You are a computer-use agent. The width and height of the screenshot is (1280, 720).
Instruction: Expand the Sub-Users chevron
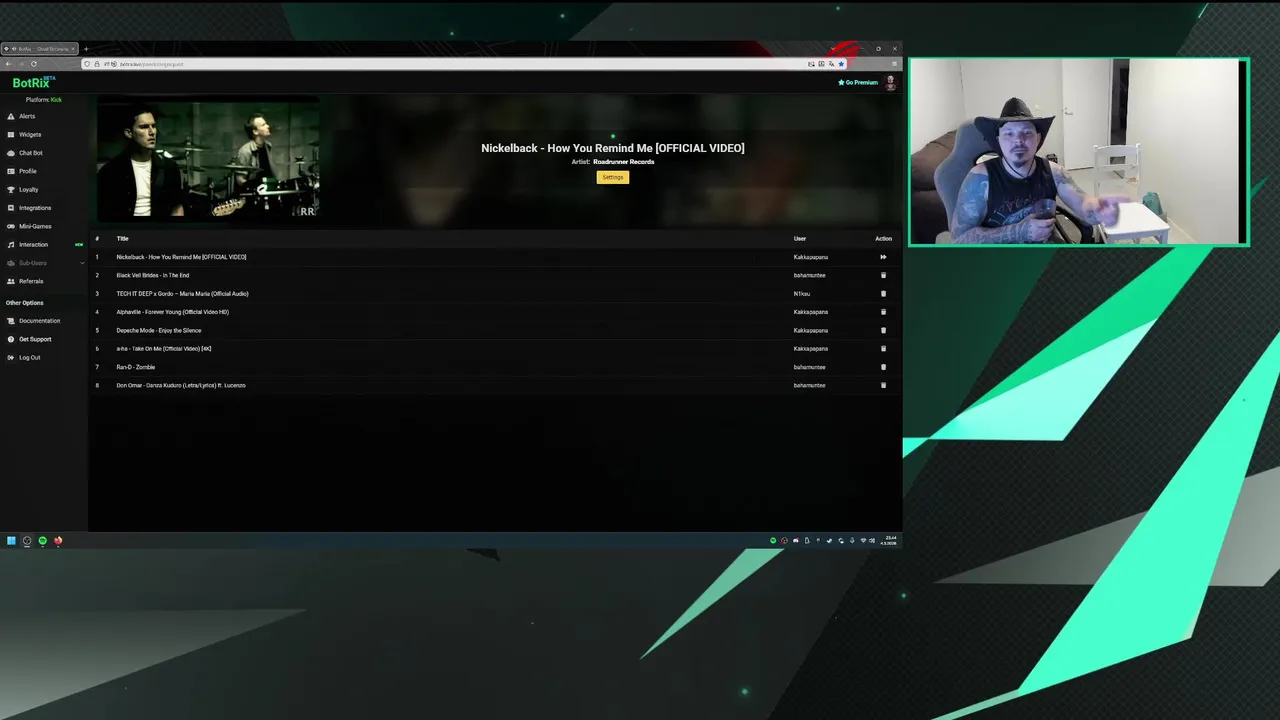point(82,263)
